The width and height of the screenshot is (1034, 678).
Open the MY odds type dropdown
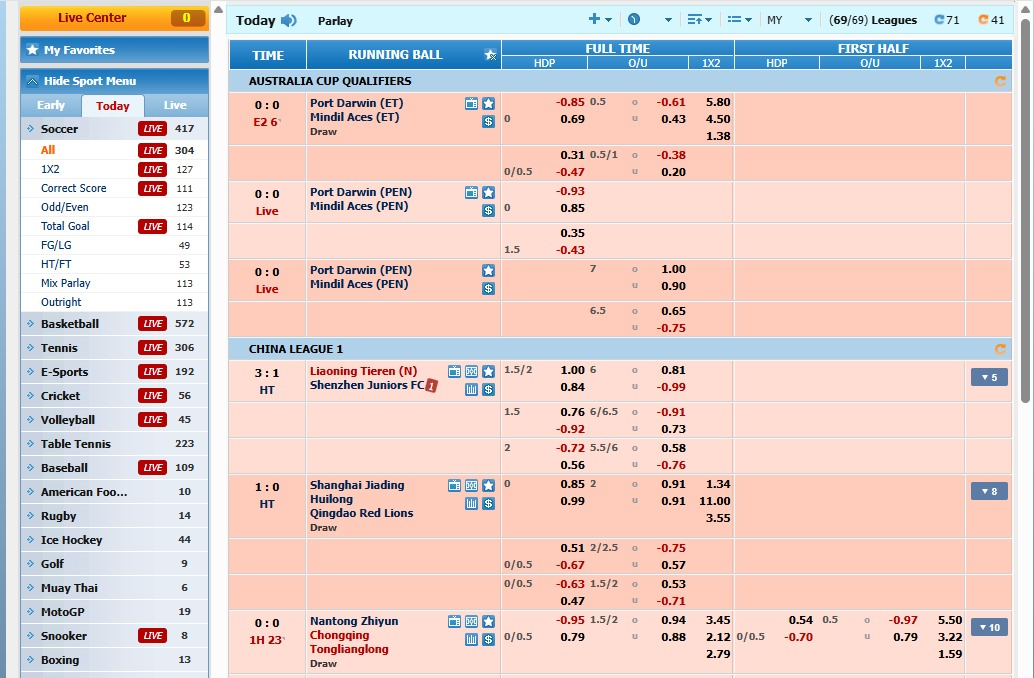tap(789, 20)
